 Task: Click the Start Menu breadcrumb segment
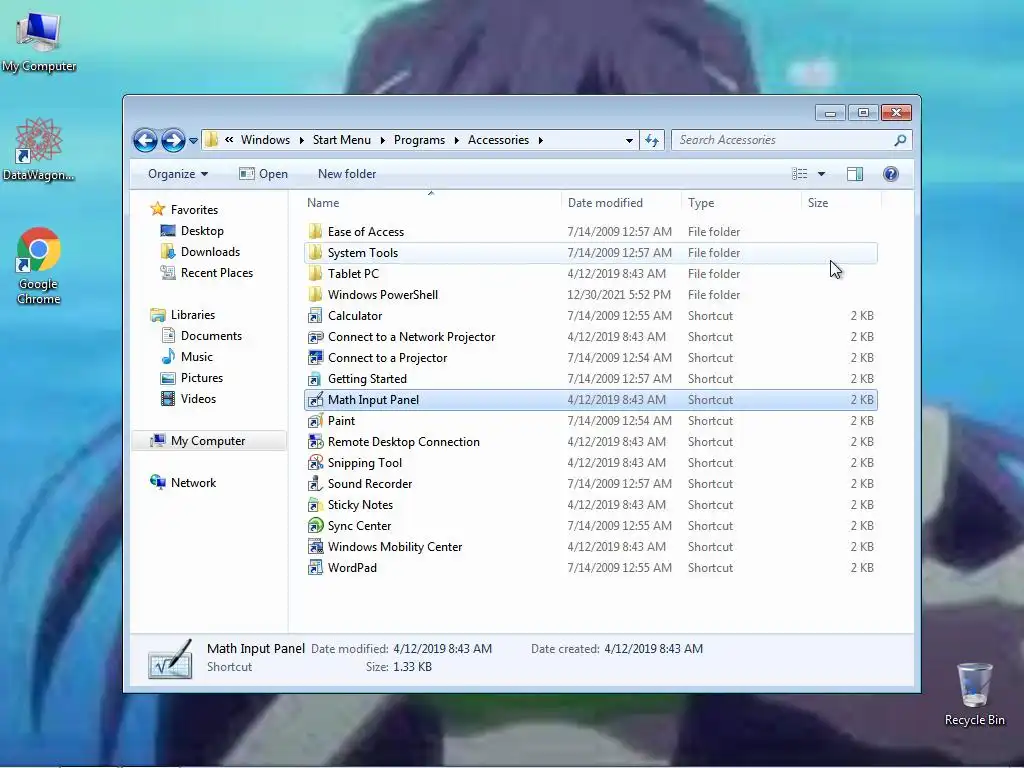coord(342,140)
